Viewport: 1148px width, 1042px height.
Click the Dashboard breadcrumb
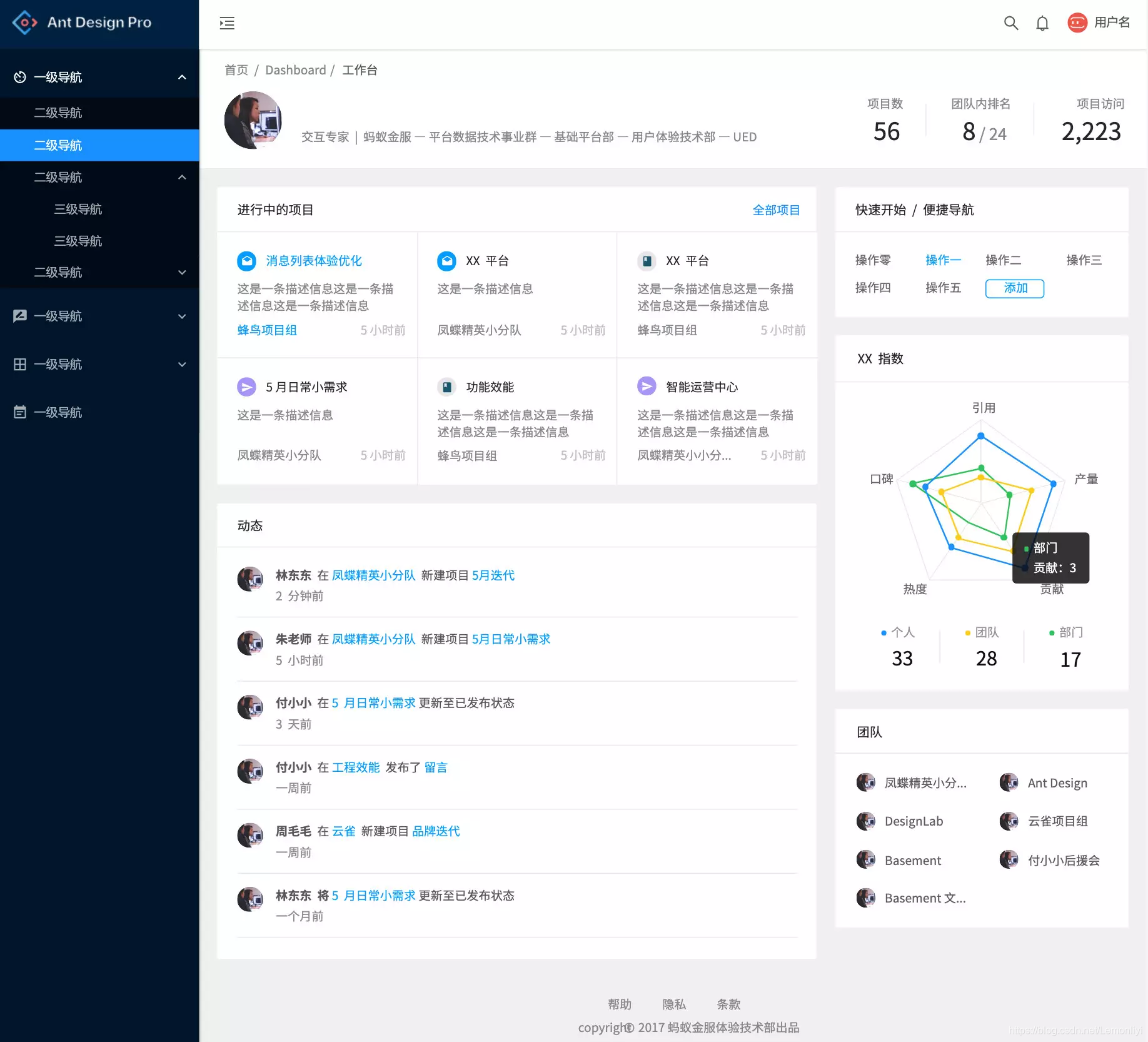point(296,70)
